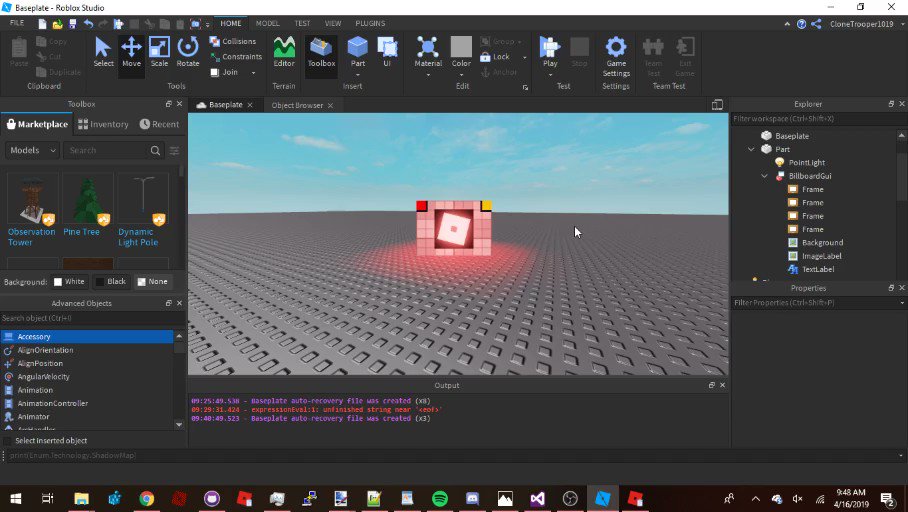
Task: Show the Toolbox Recent tab
Action: pyautogui.click(x=159, y=124)
